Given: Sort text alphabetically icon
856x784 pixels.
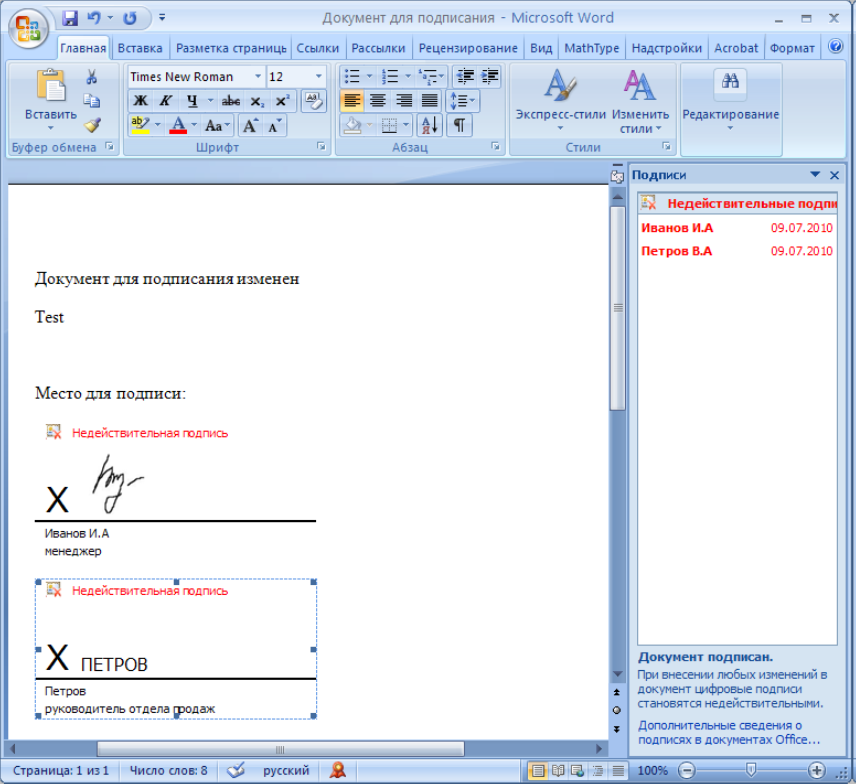Looking at the screenshot, I should coord(430,126).
